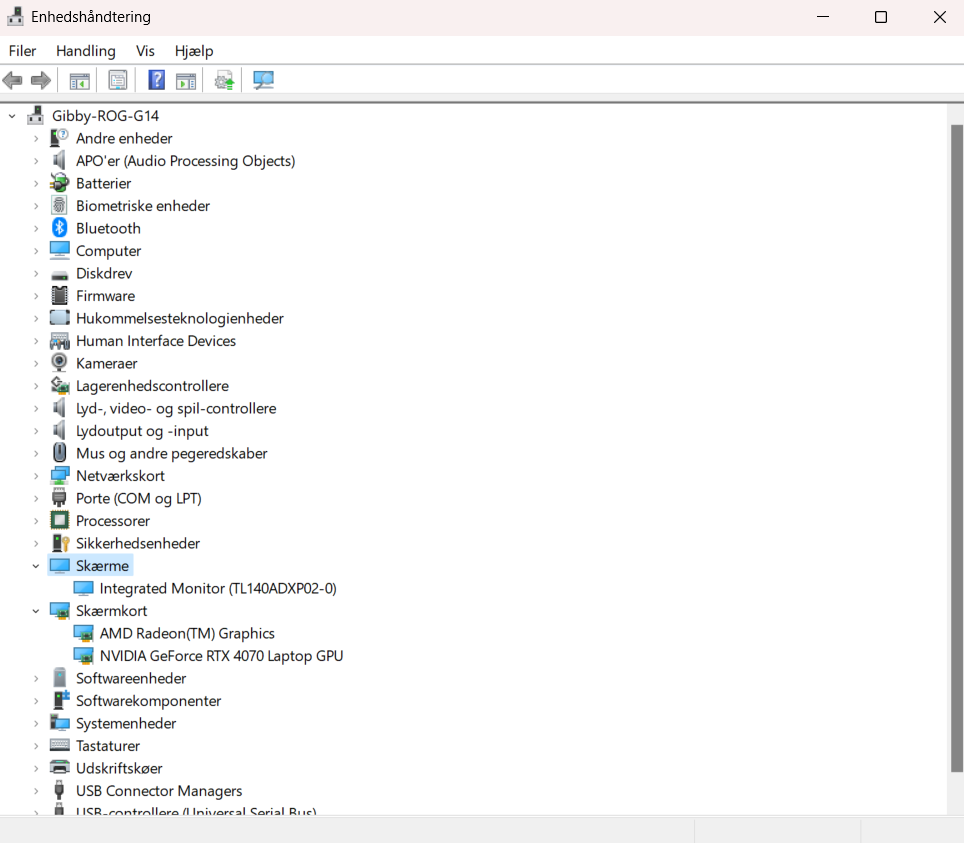
Task: Open the Filer menu
Action: (22, 50)
